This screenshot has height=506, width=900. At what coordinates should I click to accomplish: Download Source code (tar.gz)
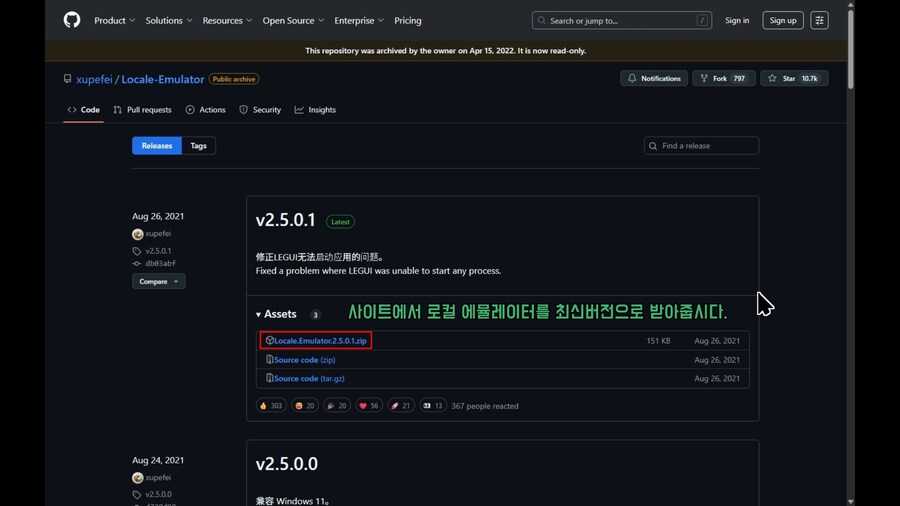pyautogui.click(x=309, y=379)
